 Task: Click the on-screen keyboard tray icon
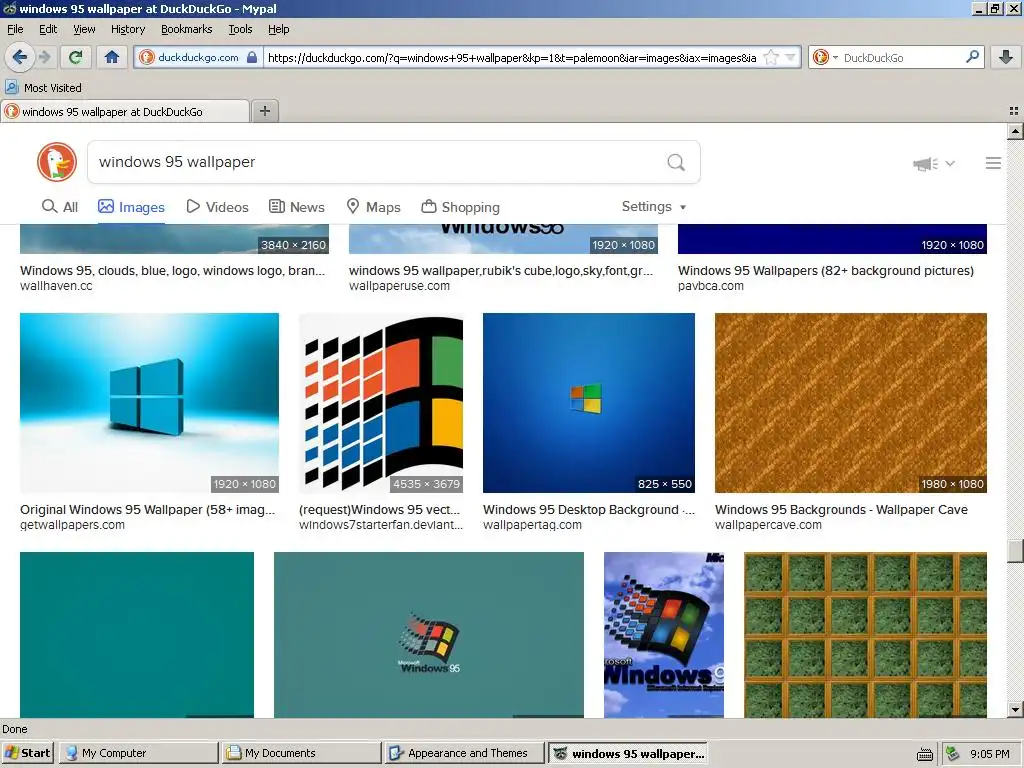point(925,754)
